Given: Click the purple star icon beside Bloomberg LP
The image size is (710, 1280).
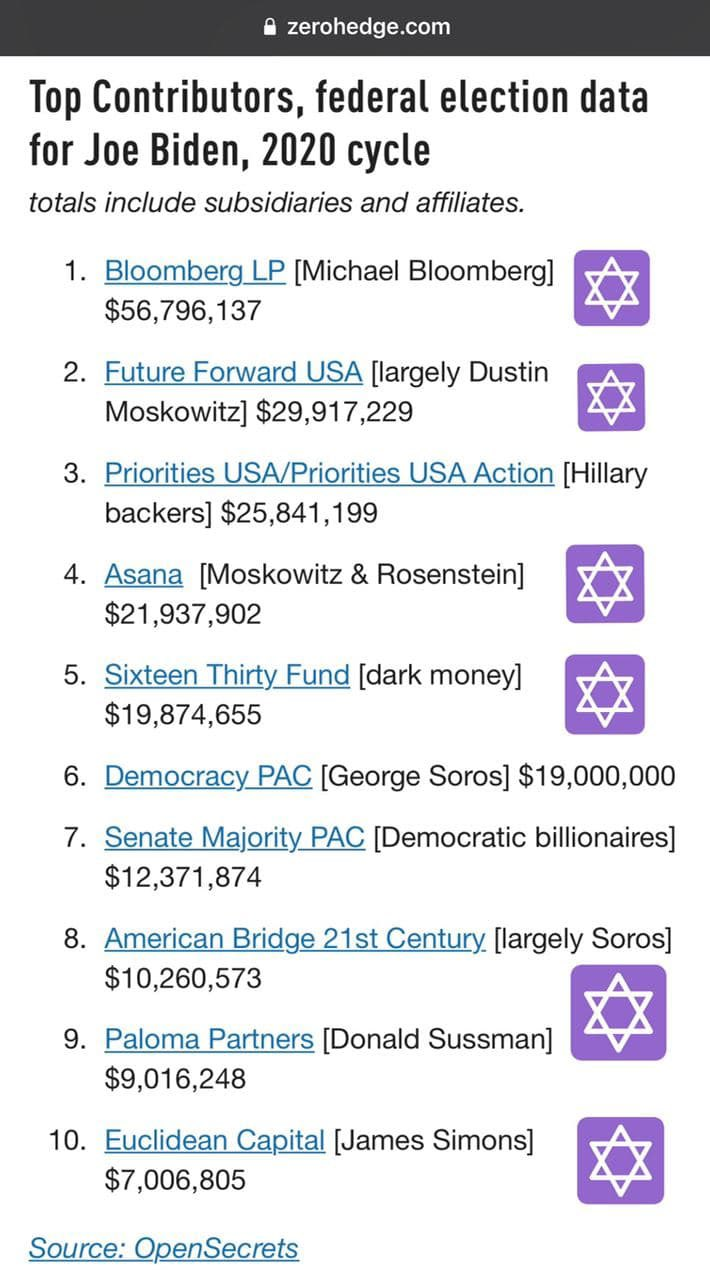Looking at the screenshot, I should [611, 288].
